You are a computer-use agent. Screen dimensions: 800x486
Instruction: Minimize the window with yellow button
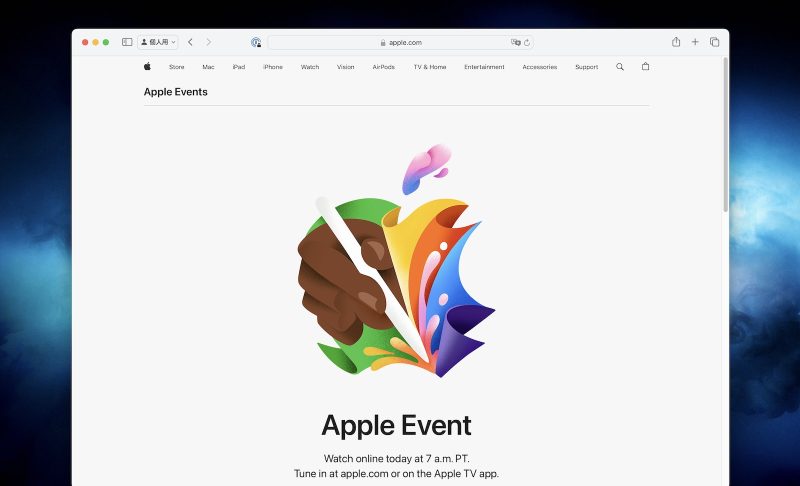click(x=95, y=42)
